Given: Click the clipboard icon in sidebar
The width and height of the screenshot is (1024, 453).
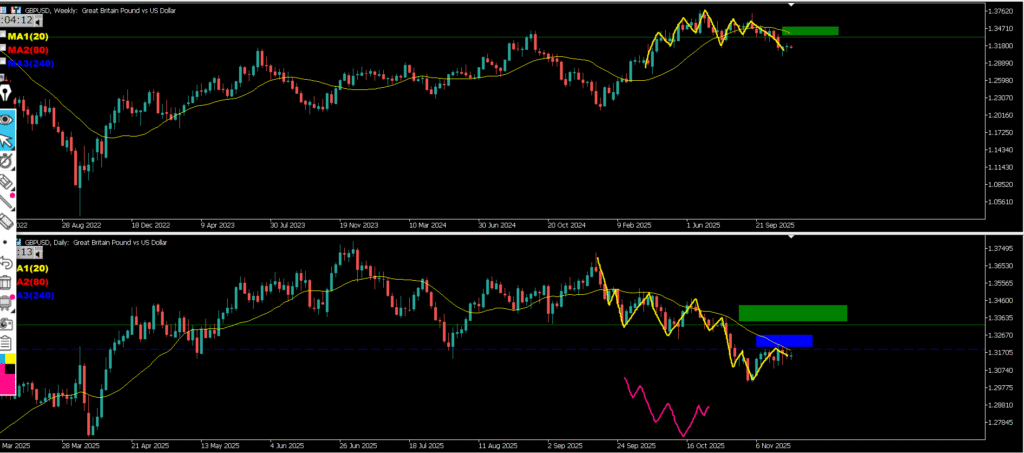Looking at the screenshot, I should click(7, 343).
